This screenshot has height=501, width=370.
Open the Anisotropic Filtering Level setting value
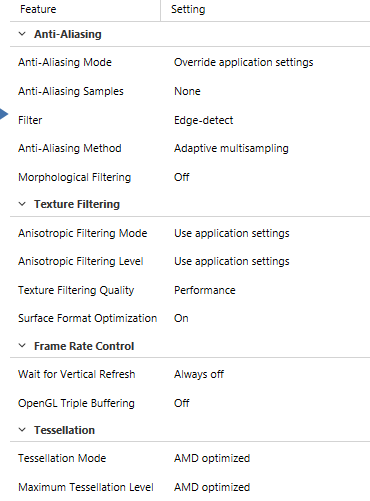232,261
